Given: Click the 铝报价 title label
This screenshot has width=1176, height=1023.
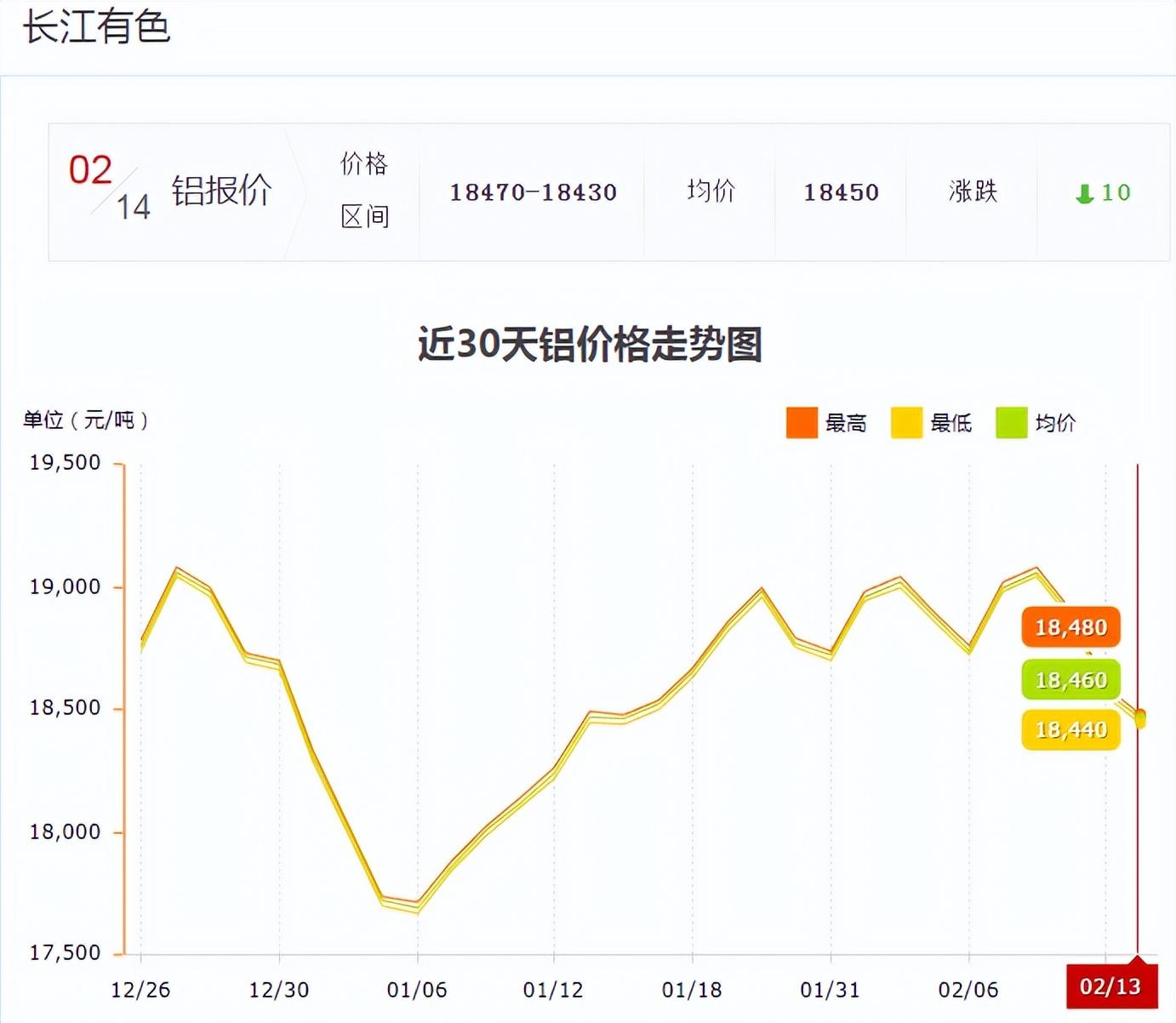Looking at the screenshot, I should 221,191.
